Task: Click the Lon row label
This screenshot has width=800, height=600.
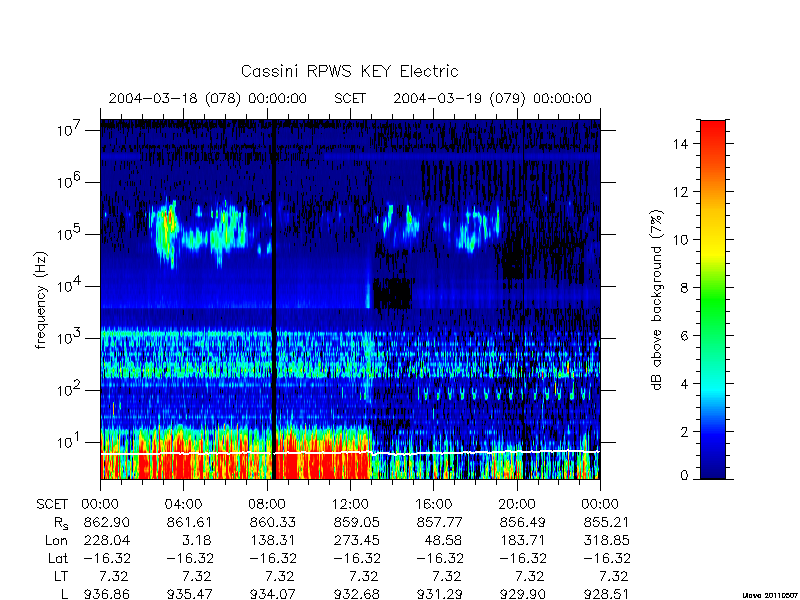Action: click(x=56, y=540)
